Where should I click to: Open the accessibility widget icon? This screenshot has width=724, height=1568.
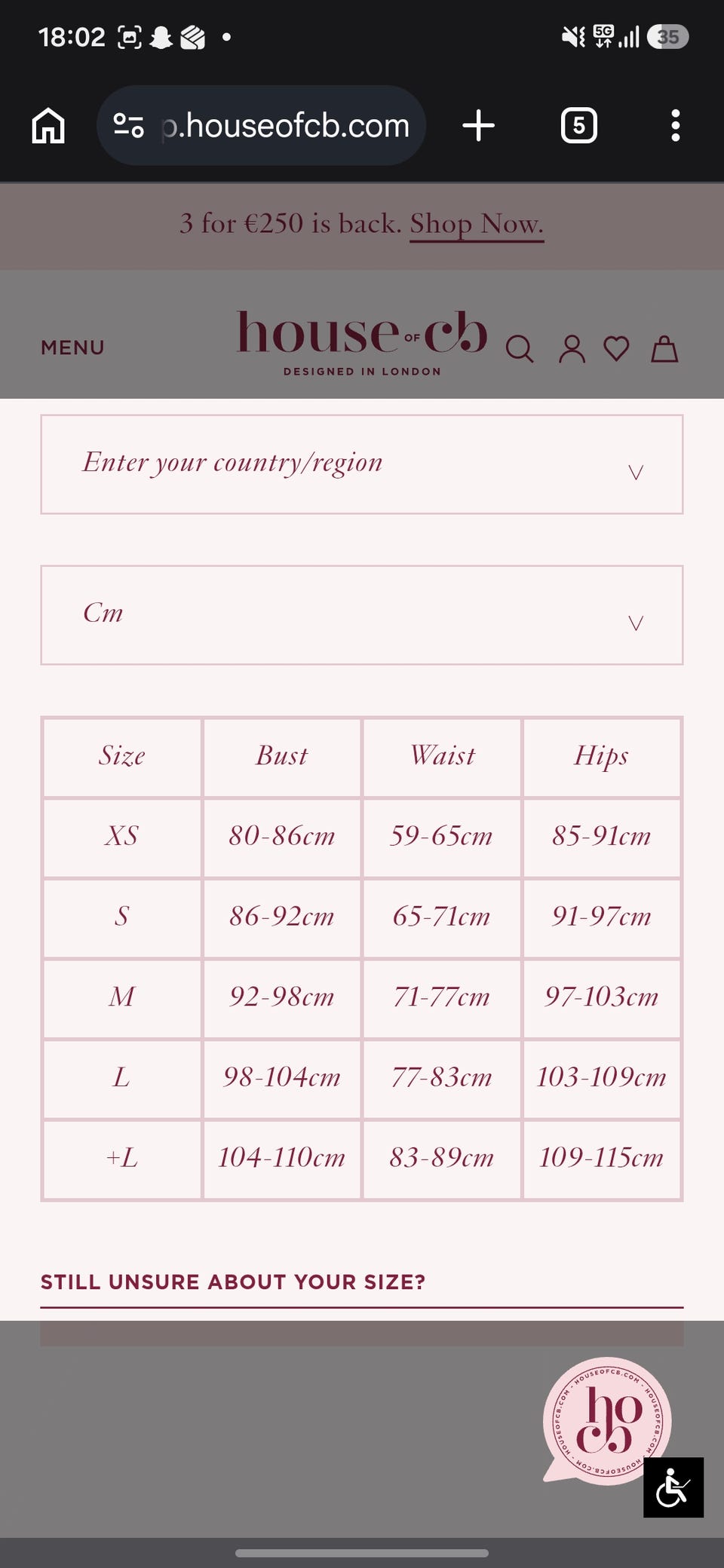click(x=673, y=1487)
